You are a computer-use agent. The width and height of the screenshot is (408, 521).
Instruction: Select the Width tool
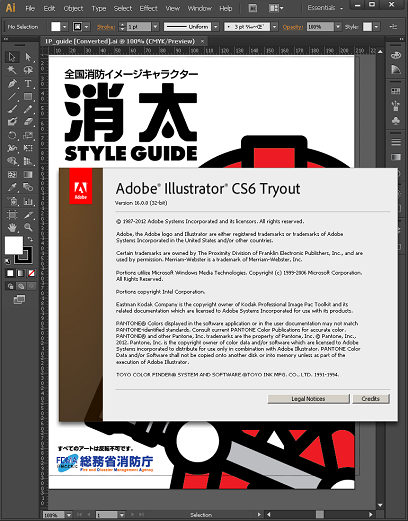point(12,148)
